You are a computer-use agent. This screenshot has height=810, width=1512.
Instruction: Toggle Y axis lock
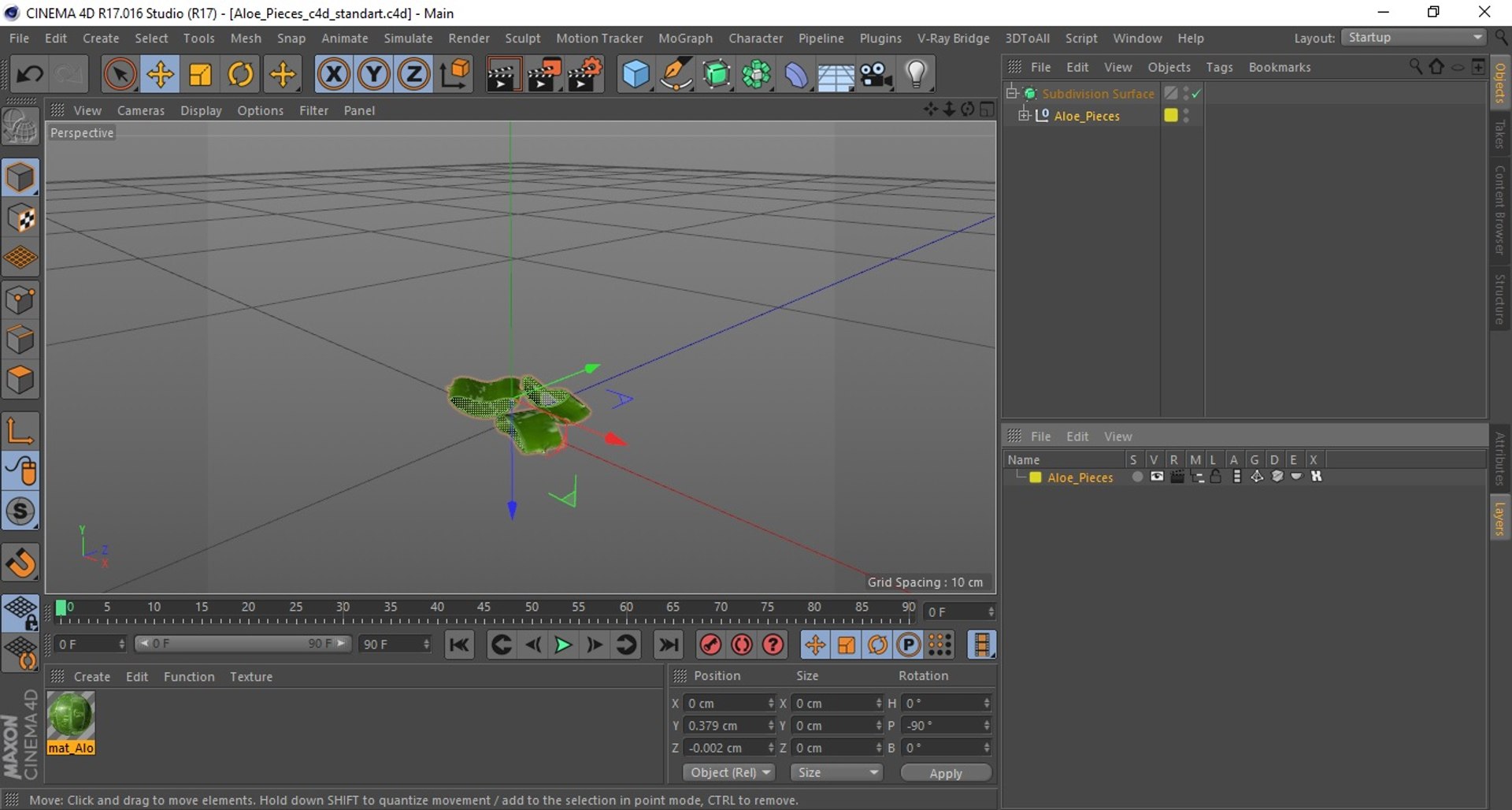[x=373, y=75]
